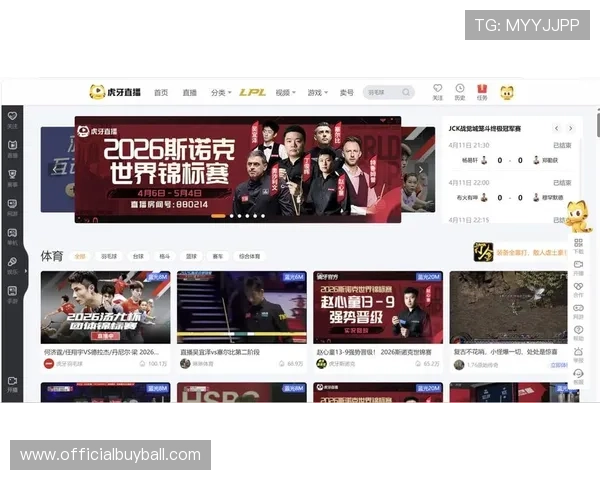
Task: Open the 单机 gamepad icon in sidebar
Action: pyautogui.click(x=12, y=232)
